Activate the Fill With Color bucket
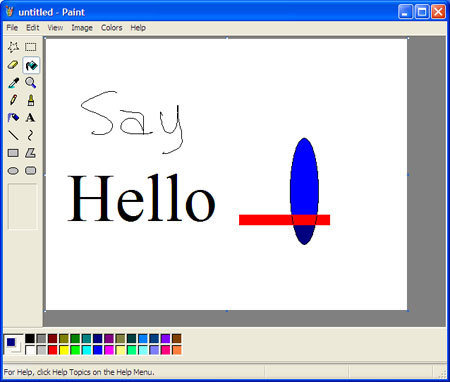The height and width of the screenshot is (382, 450). (31, 65)
